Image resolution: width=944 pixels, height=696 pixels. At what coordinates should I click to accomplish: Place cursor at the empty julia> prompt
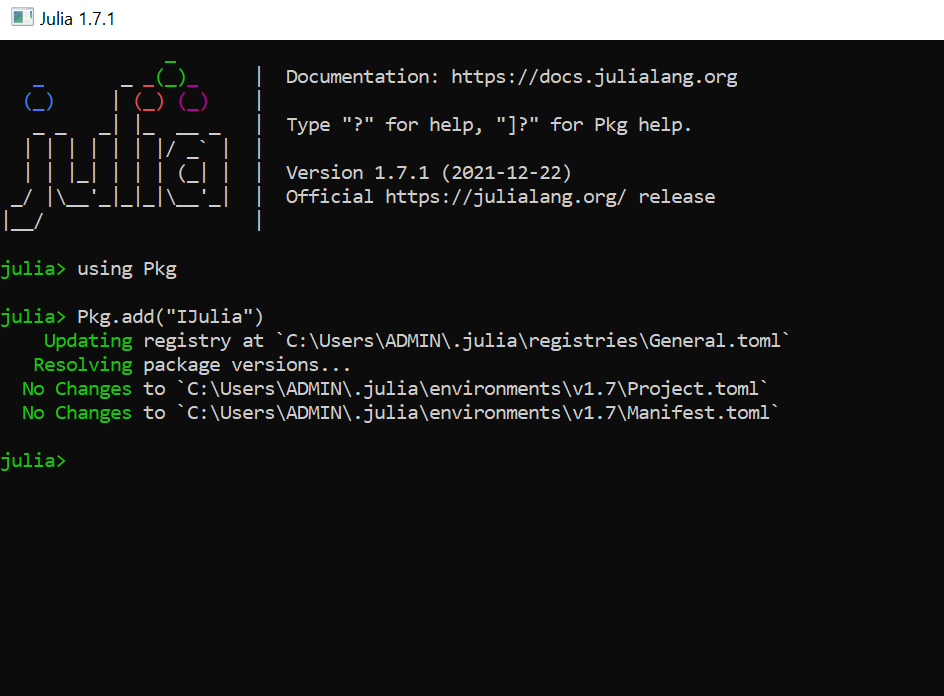point(80,460)
